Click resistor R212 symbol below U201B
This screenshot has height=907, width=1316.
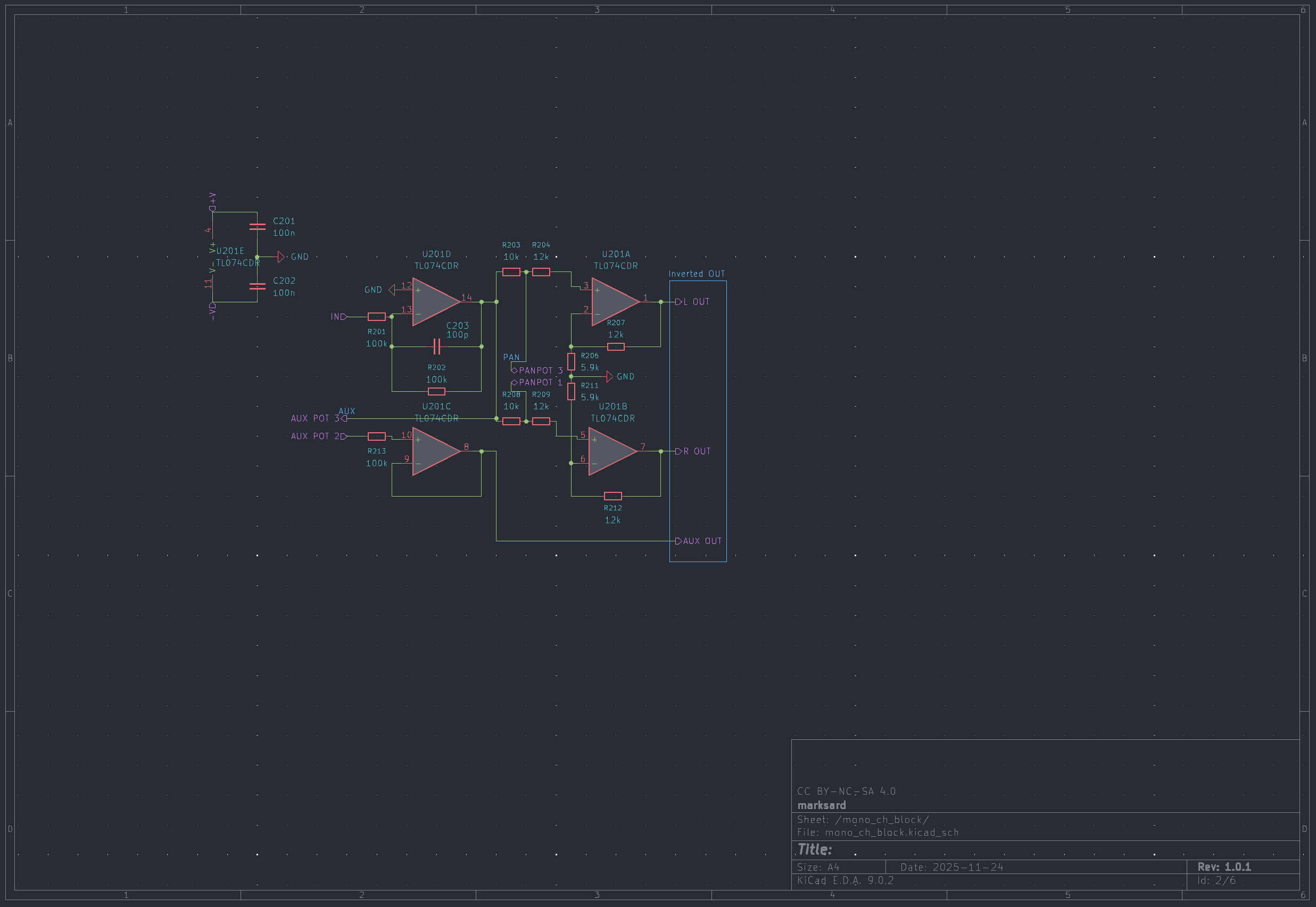[613, 496]
